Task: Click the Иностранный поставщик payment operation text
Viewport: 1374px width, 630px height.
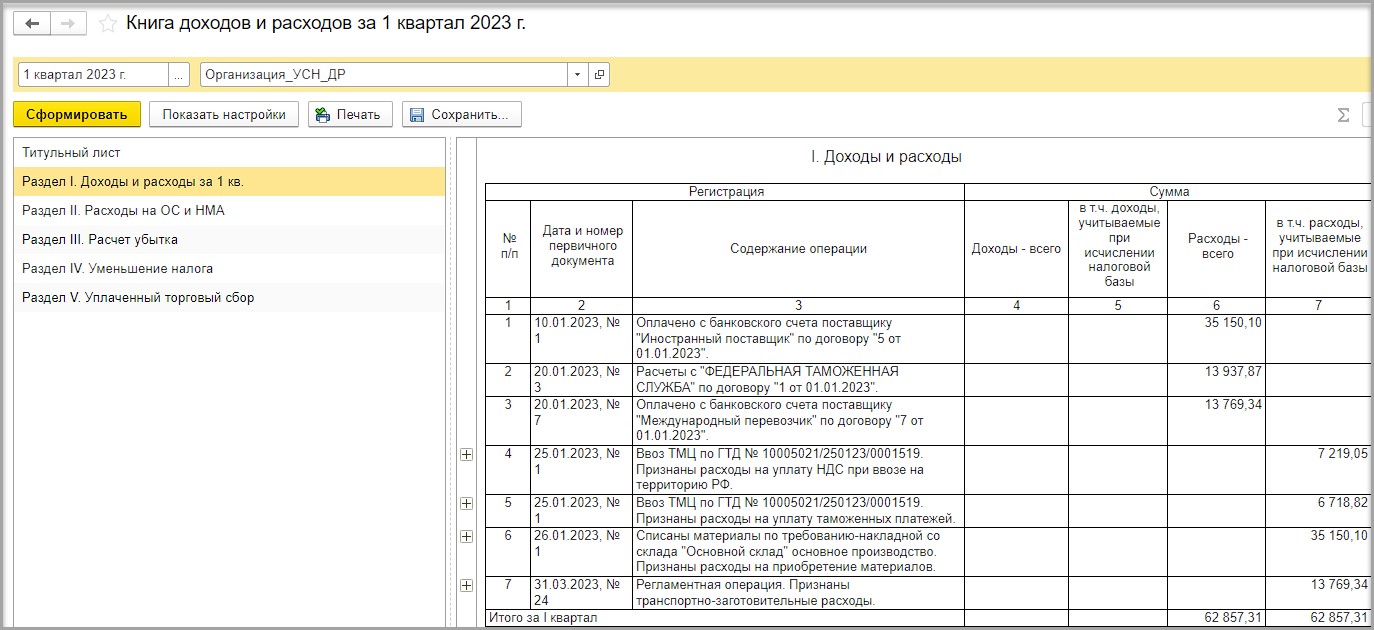Action: click(x=798, y=338)
